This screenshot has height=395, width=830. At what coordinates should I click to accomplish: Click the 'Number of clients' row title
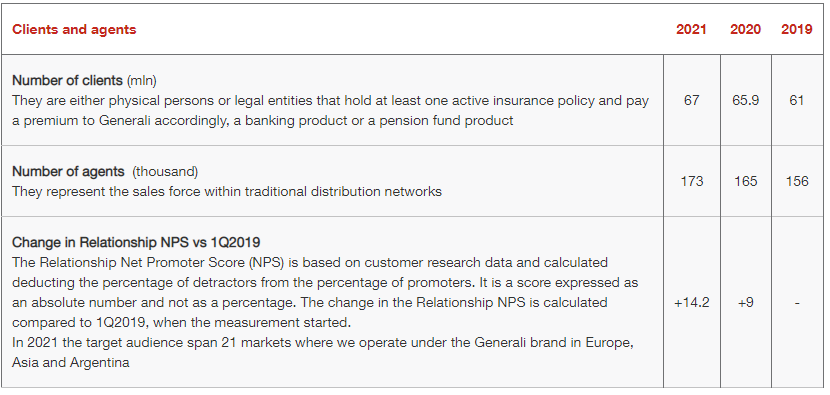tap(68, 80)
